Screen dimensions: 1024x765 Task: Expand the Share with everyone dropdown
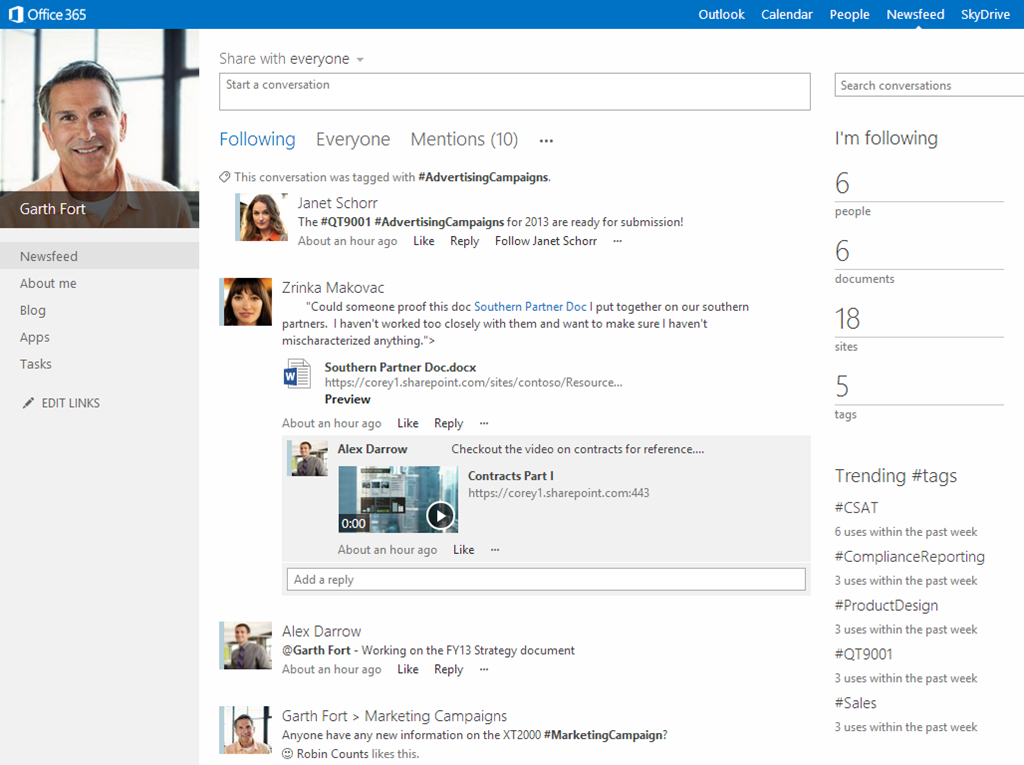click(x=360, y=59)
